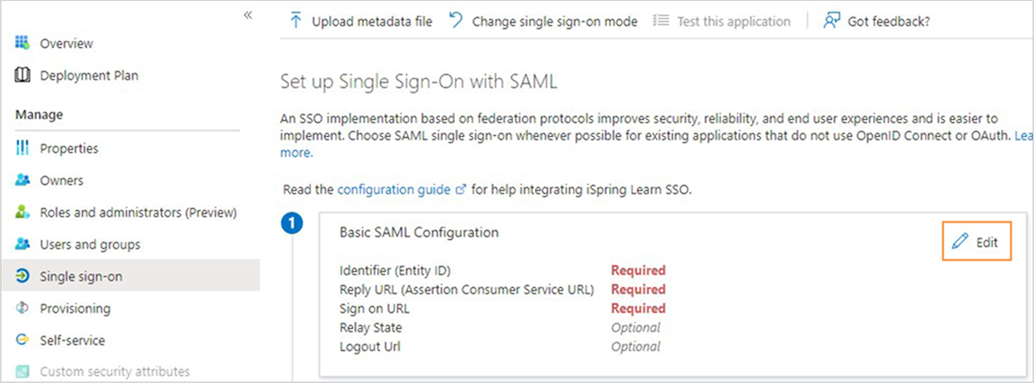The width and height of the screenshot is (1034, 383).
Task: Select the Properties bars icon
Action: (22, 148)
